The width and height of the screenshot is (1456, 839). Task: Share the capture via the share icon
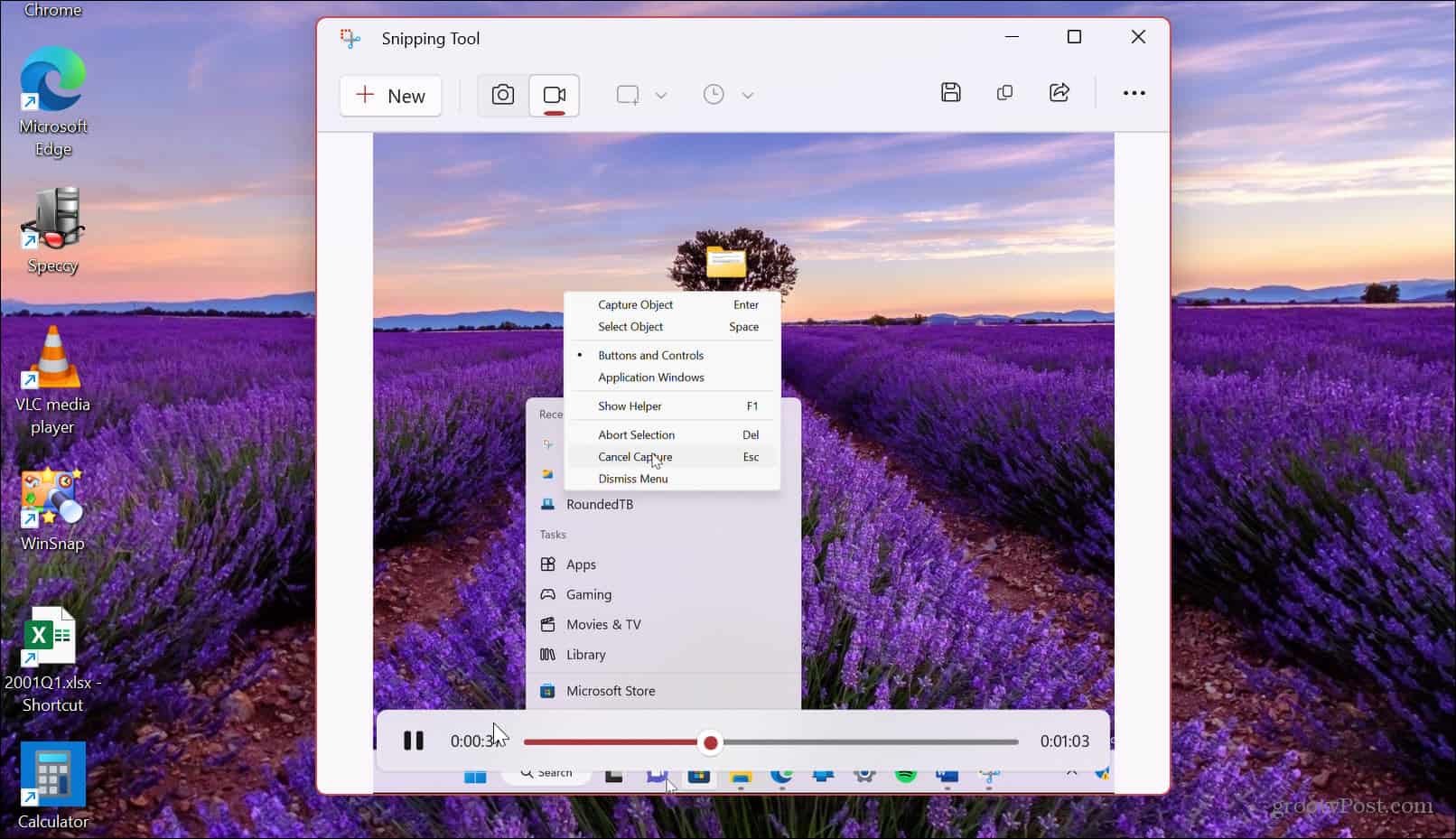click(1059, 92)
